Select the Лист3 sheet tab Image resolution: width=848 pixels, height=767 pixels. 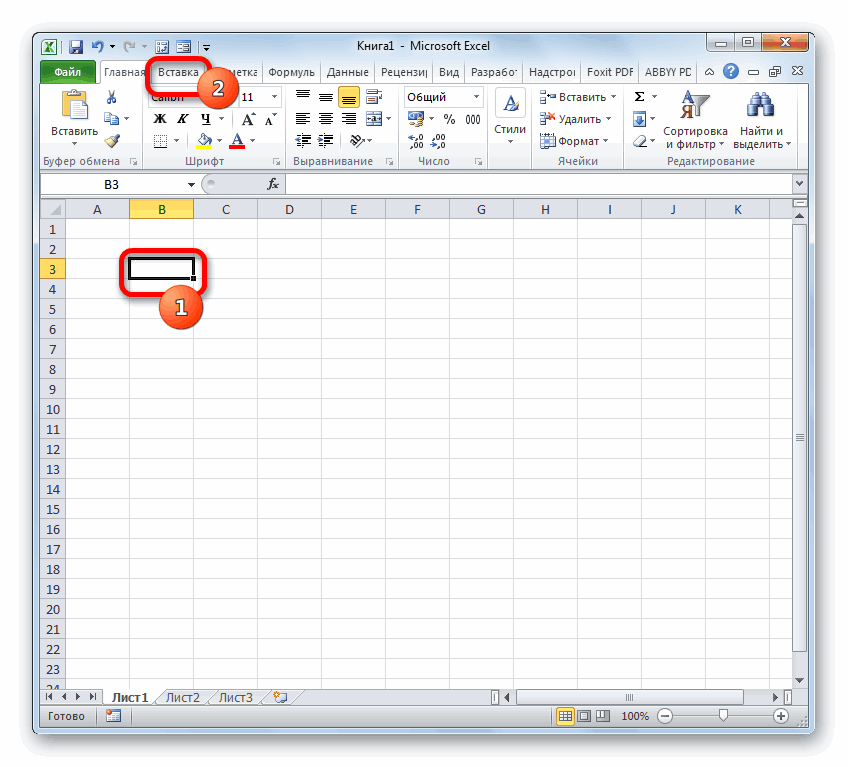[235, 697]
